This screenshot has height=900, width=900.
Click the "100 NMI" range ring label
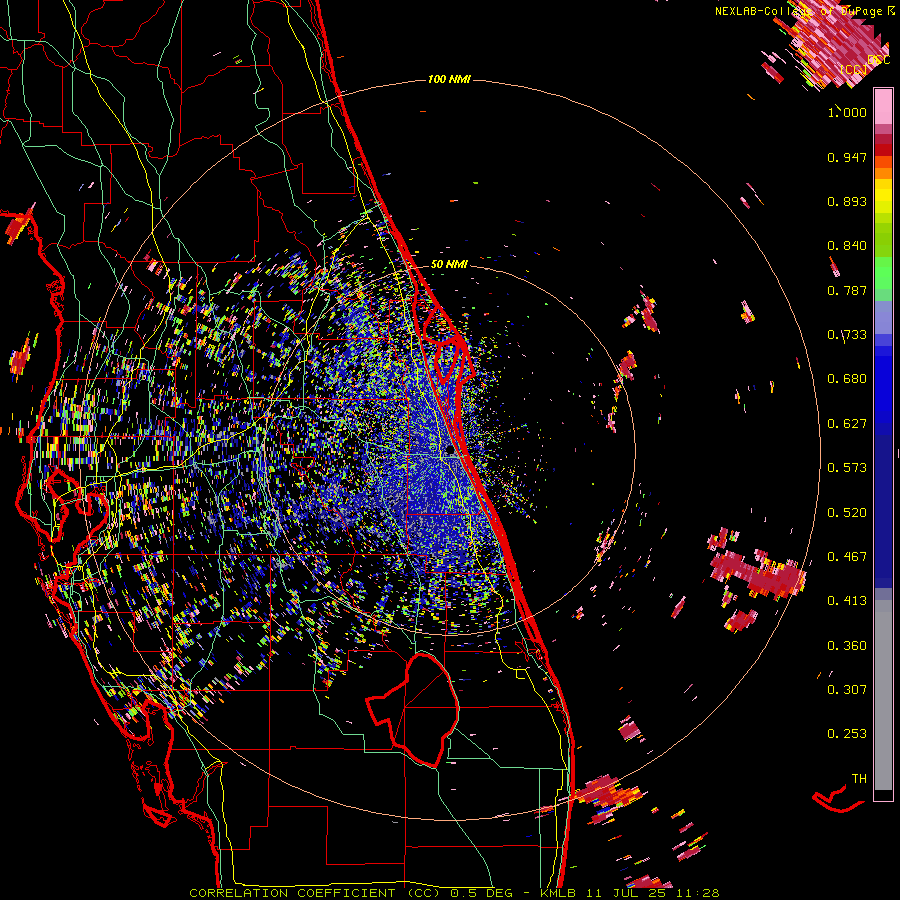coord(449,79)
